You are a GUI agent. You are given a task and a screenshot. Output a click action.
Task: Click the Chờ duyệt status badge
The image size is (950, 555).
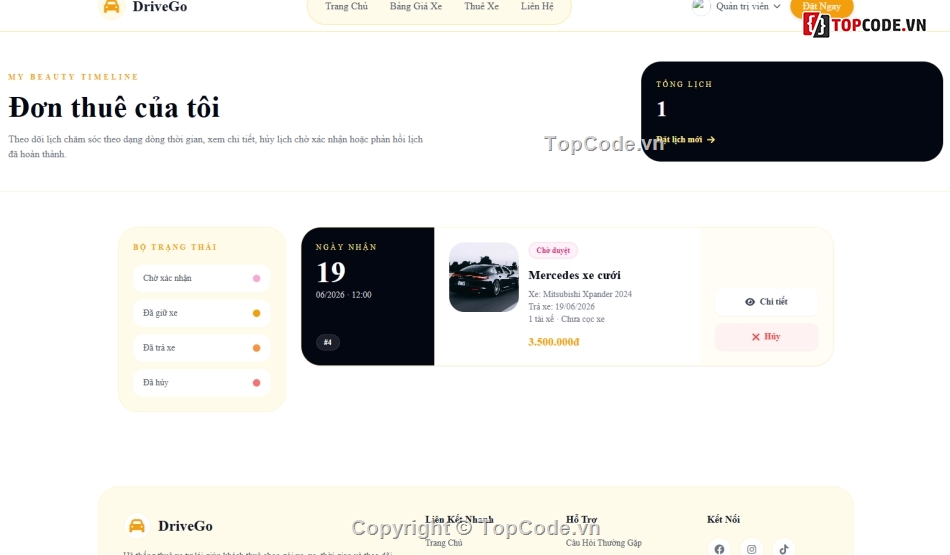(553, 250)
